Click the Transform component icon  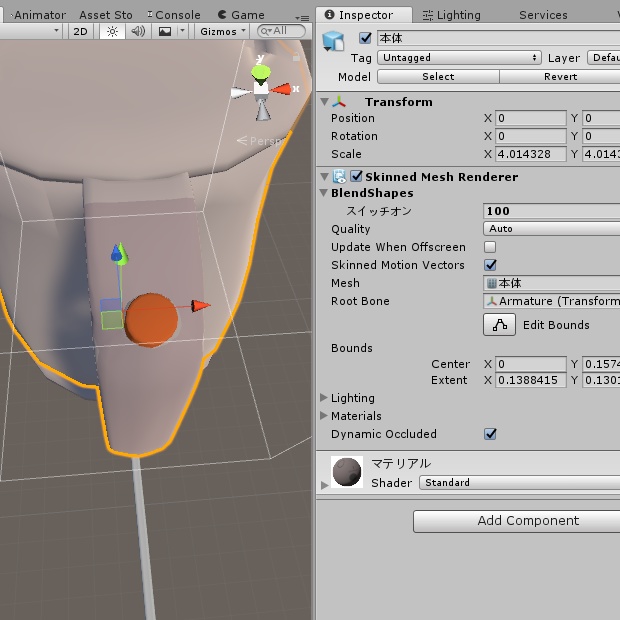click(339, 102)
